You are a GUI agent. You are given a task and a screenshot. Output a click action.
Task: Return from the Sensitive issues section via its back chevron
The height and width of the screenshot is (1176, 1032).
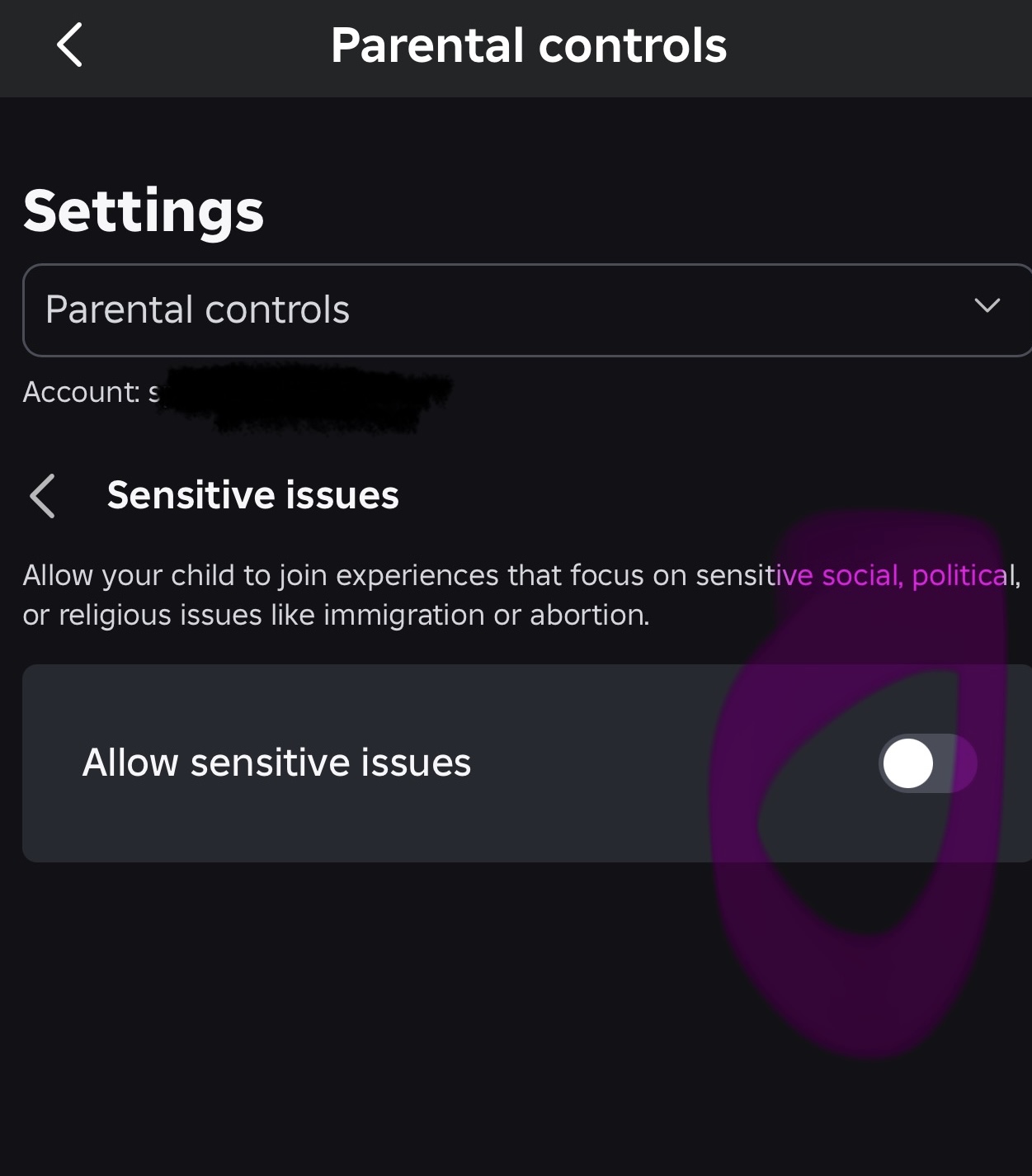pyautogui.click(x=42, y=496)
